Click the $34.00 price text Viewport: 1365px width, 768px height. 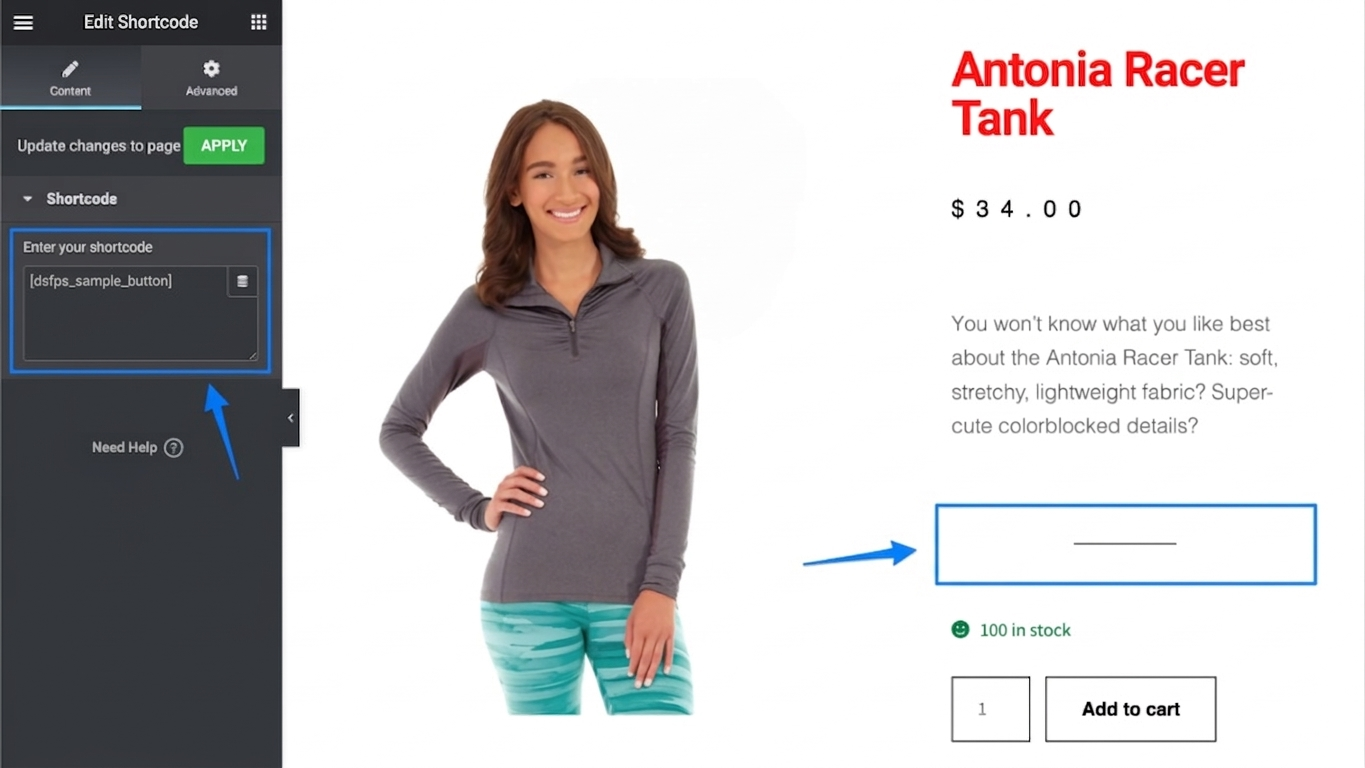click(x=1017, y=209)
